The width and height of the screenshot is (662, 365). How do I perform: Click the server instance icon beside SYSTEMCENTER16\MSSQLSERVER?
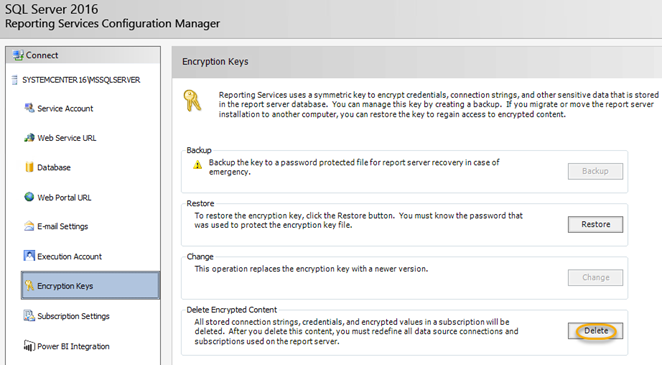[x=15, y=80]
